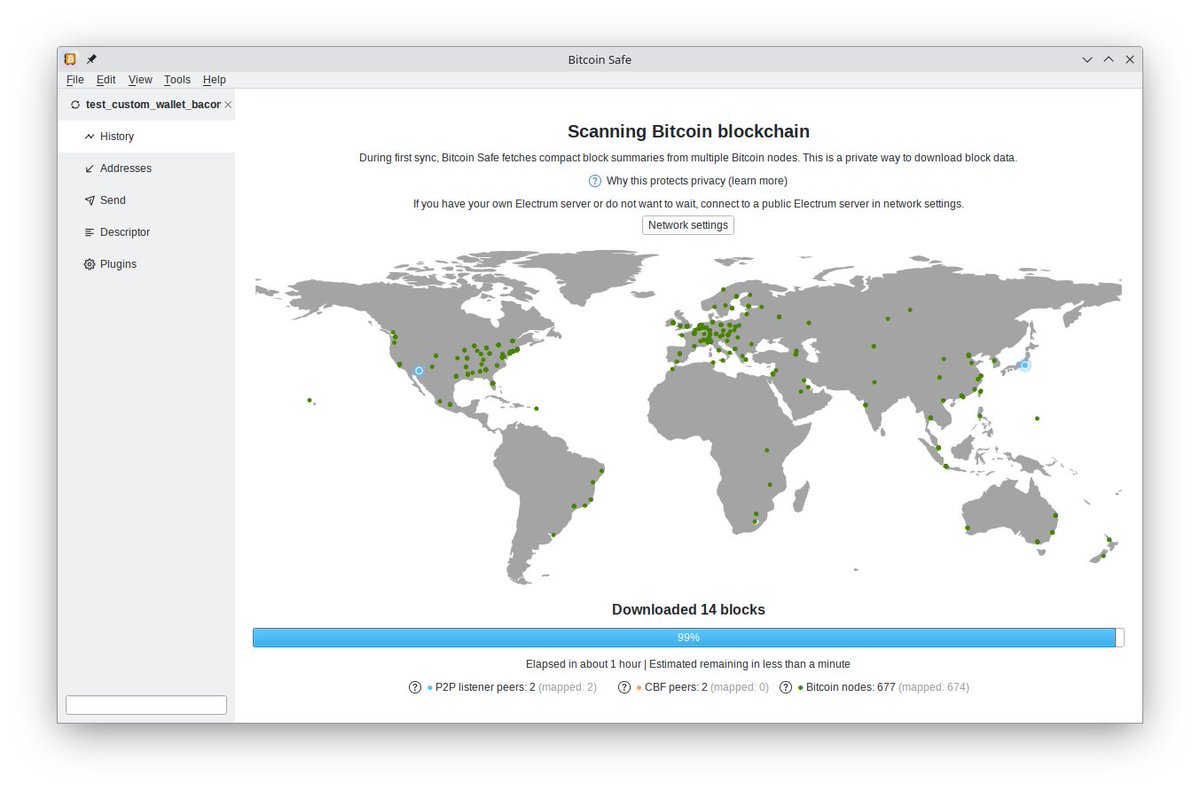Viewport: 1200px width, 791px height.
Task: Open the Send page
Action: tap(146, 200)
